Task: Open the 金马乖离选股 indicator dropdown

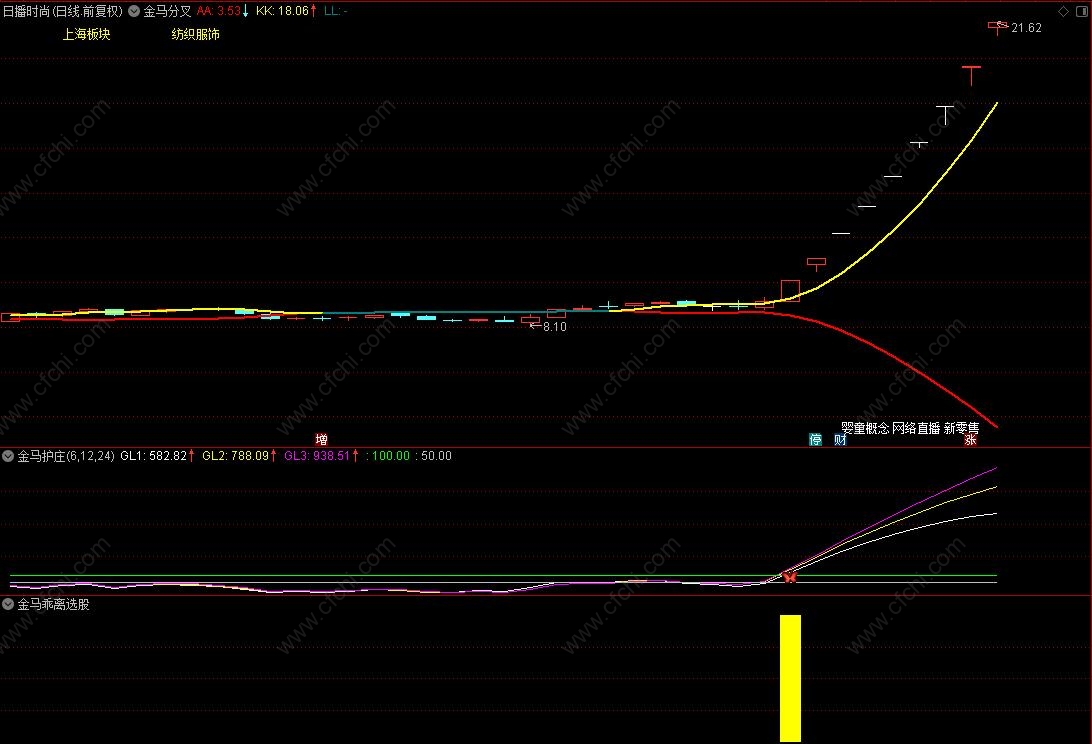Action: [x=8, y=604]
